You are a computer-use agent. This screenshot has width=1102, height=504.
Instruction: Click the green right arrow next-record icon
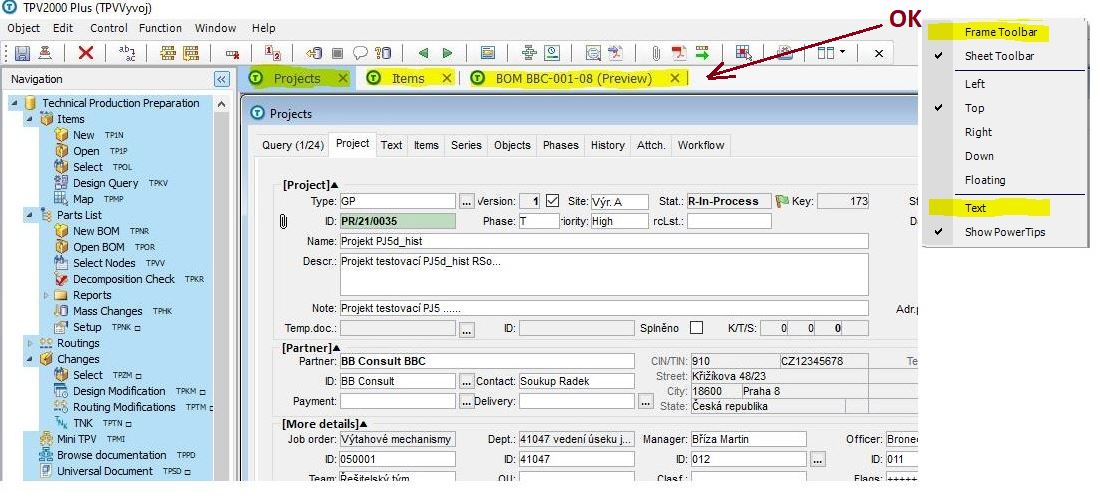click(x=447, y=53)
